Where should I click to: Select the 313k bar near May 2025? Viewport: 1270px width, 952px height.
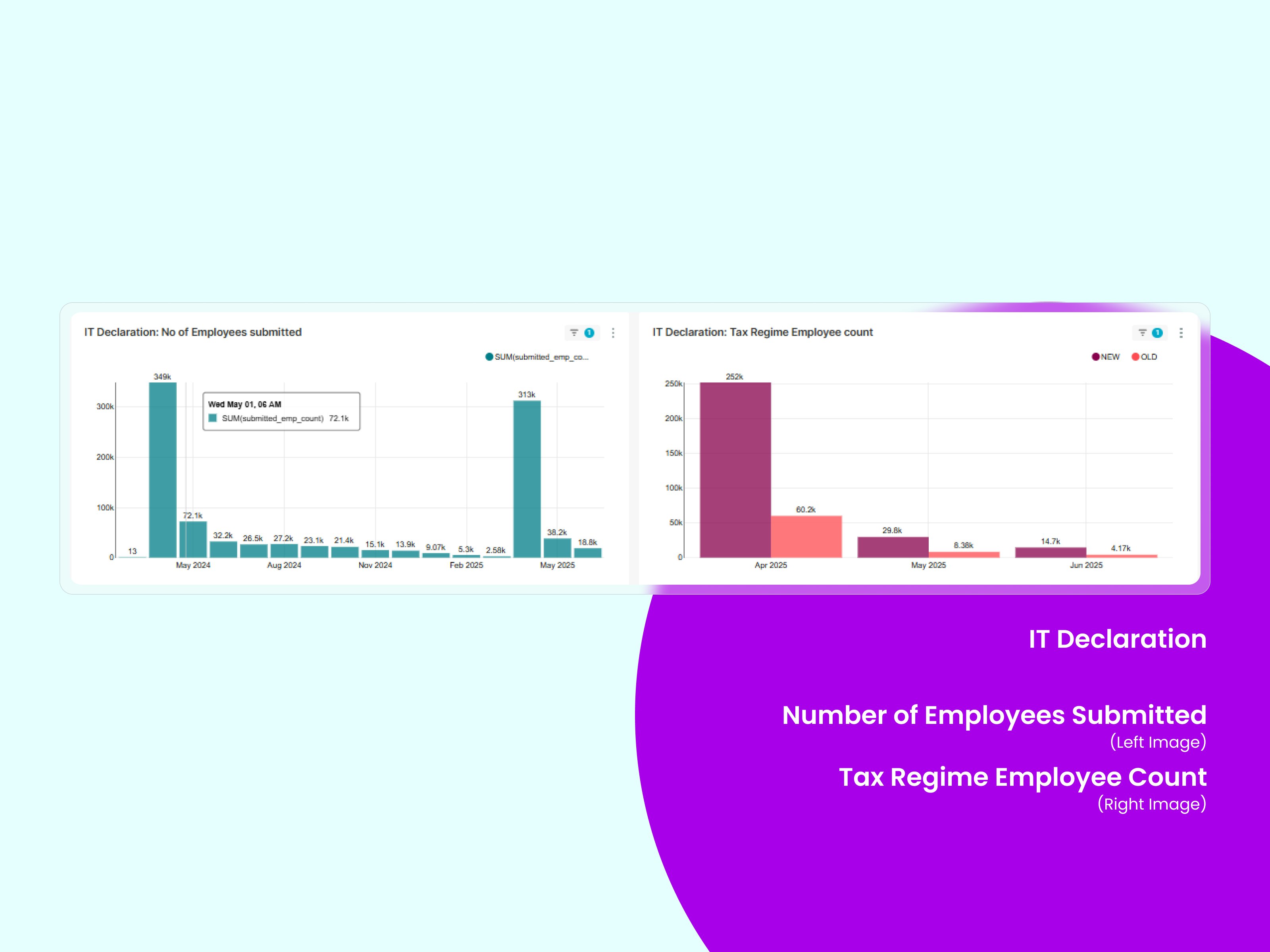pyautogui.click(x=527, y=479)
